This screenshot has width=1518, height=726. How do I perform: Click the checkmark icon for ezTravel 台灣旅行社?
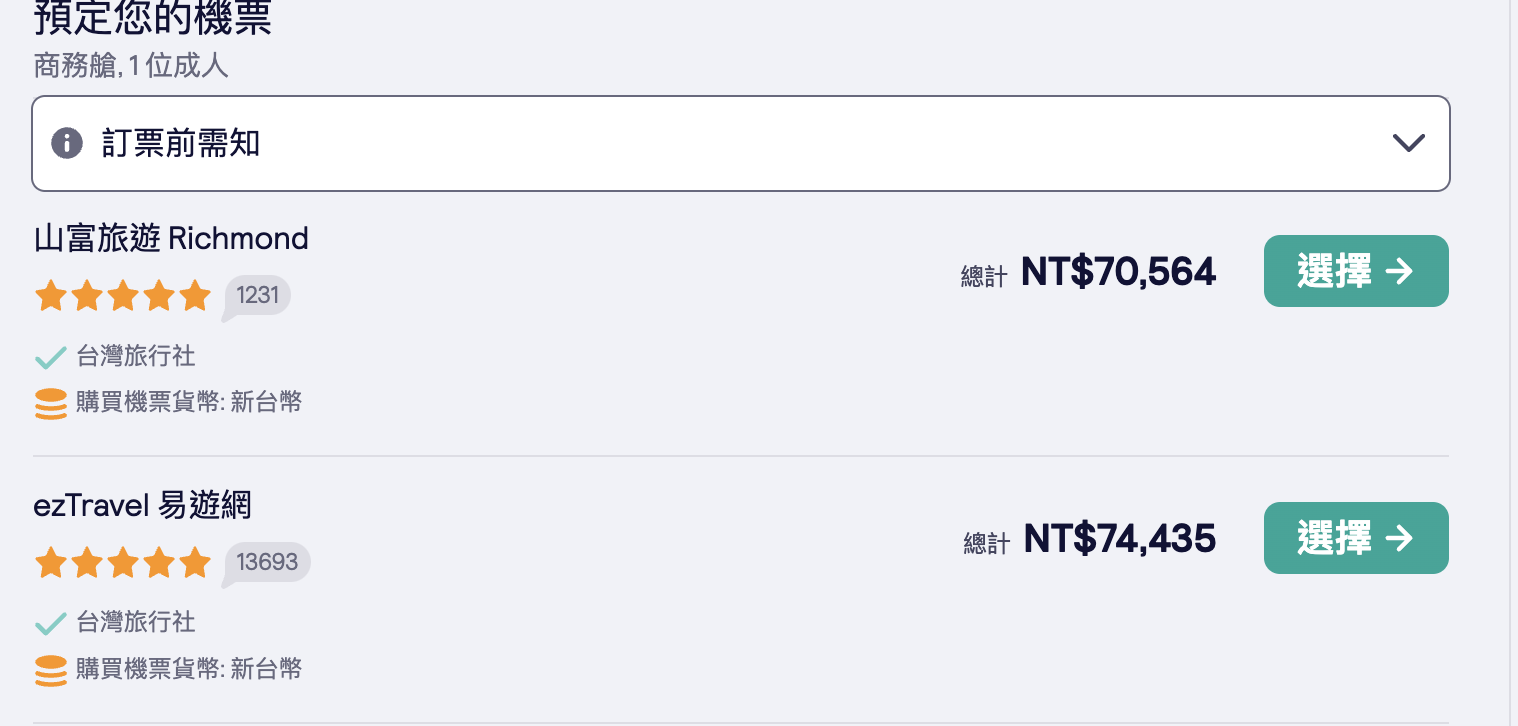click(50, 624)
